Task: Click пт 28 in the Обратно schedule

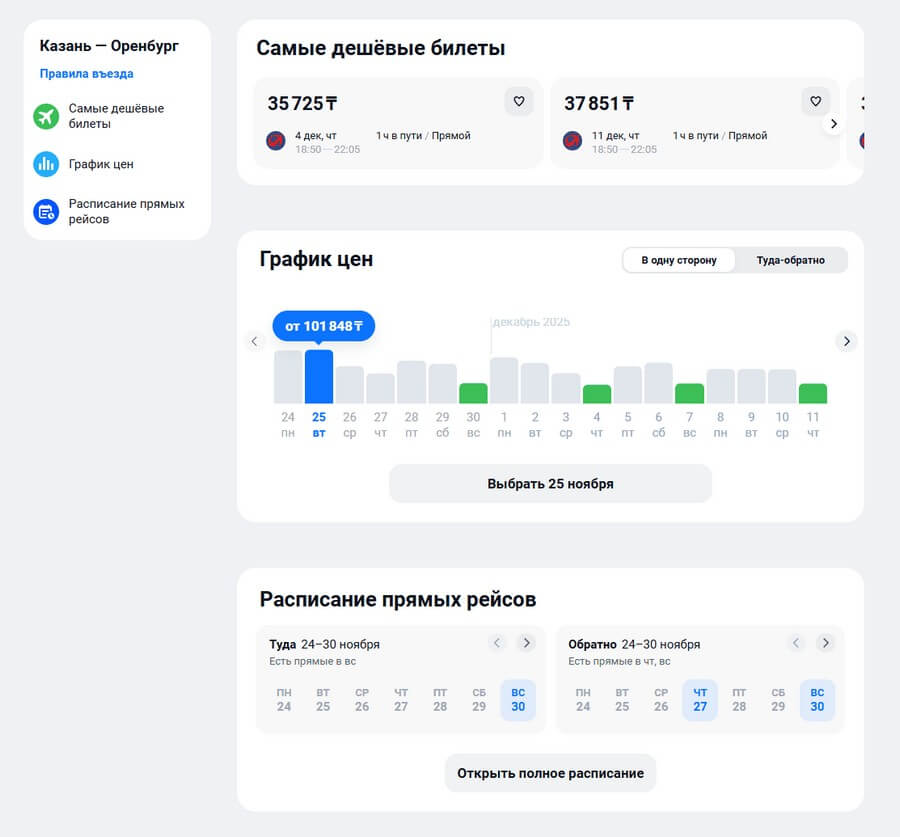Action: (739, 700)
